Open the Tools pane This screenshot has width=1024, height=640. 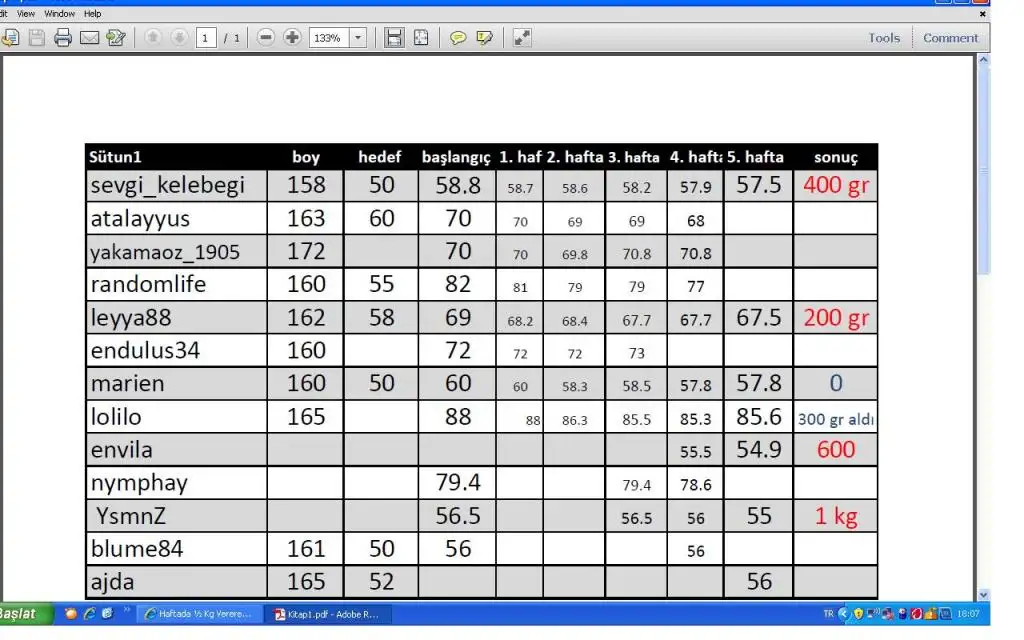(x=884, y=38)
